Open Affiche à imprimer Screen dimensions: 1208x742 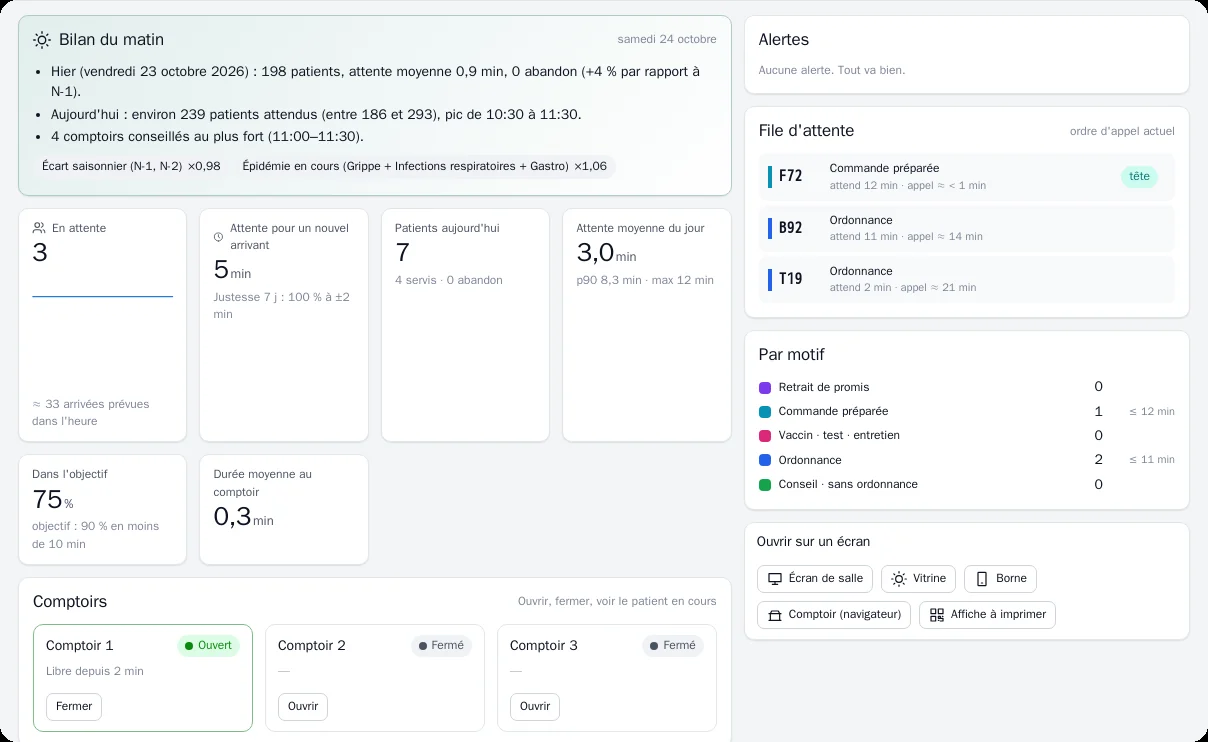click(987, 615)
